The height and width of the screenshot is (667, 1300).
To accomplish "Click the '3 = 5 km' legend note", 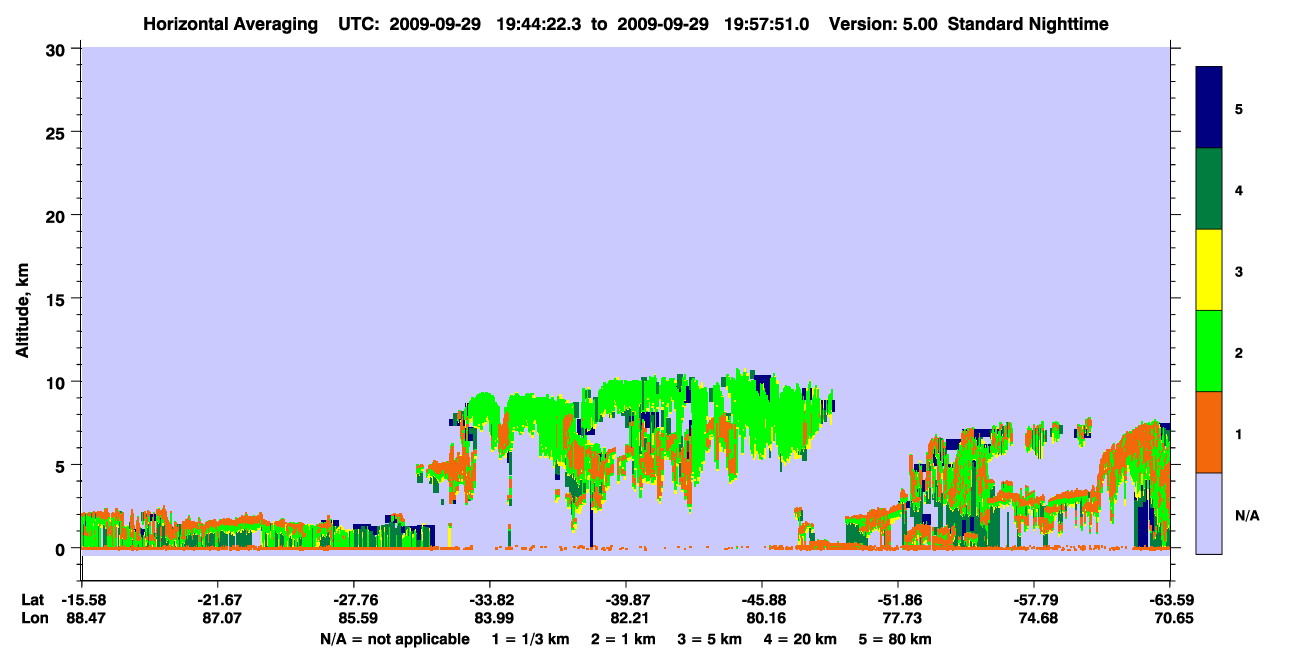I will pyautogui.click(x=710, y=639).
